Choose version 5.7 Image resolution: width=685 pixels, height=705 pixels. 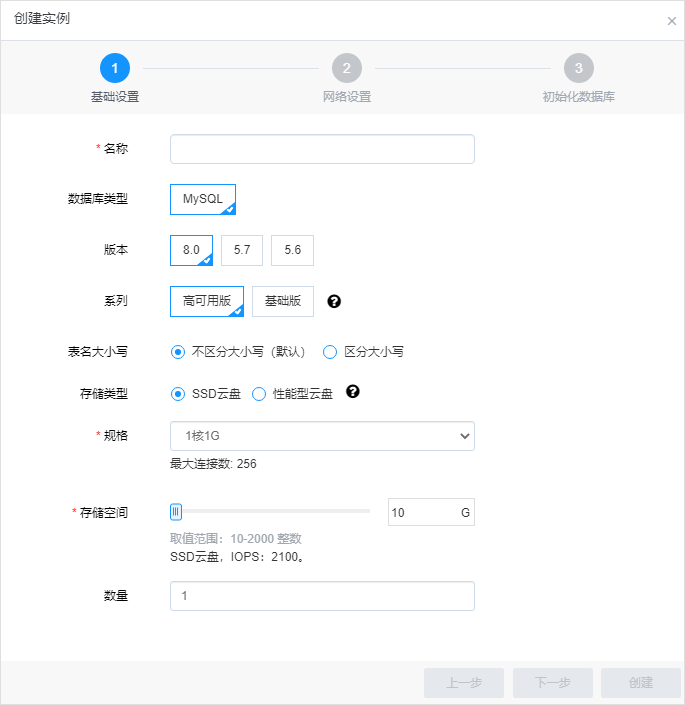[x=242, y=250]
